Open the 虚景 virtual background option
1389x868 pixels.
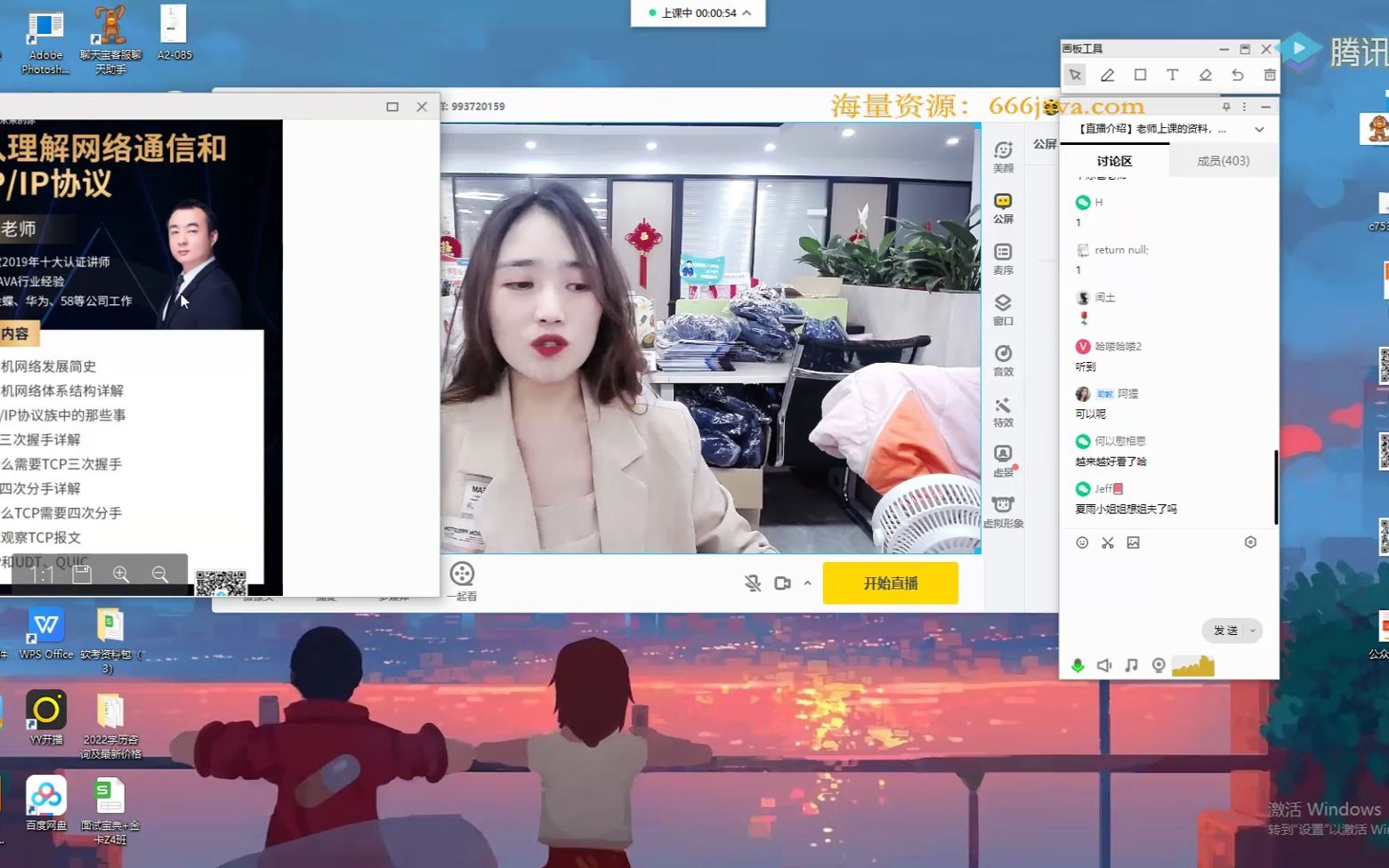(x=1003, y=461)
